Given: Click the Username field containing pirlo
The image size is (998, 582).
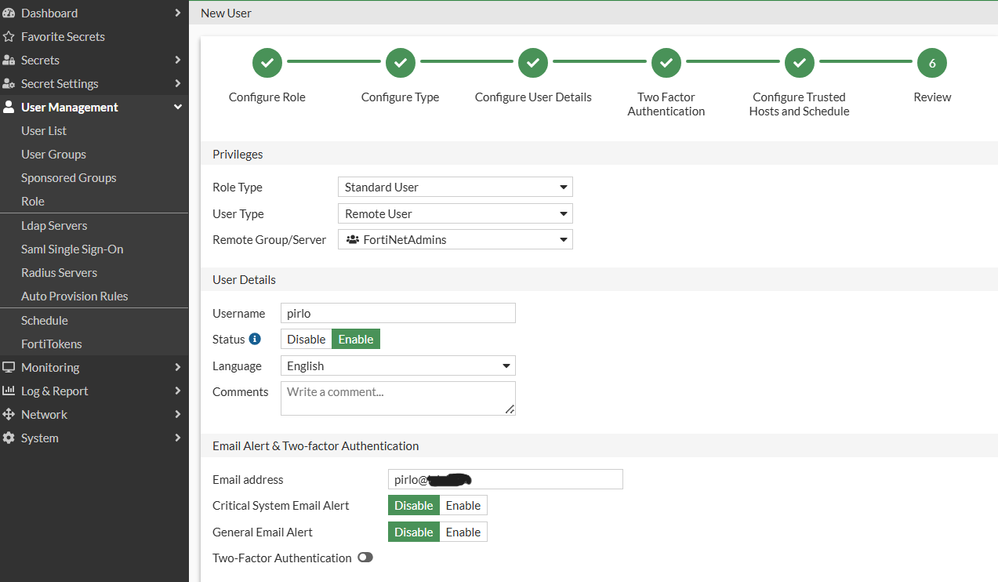Looking at the screenshot, I should (x=398, y=313).
